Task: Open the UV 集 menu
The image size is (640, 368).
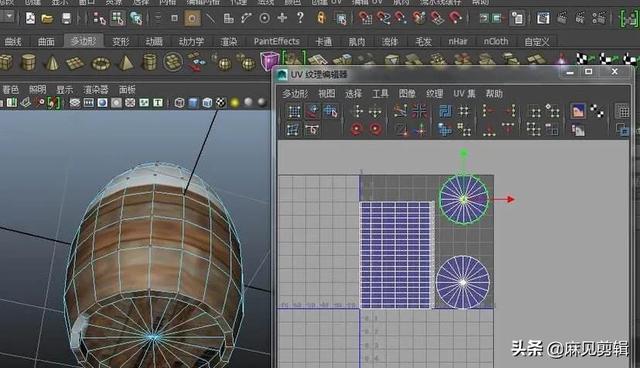Action: [464, 93]
